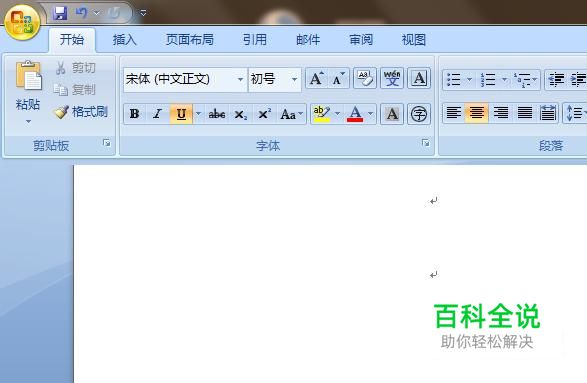Expand the font name dropdown arrow

click(x=240, y=79)
